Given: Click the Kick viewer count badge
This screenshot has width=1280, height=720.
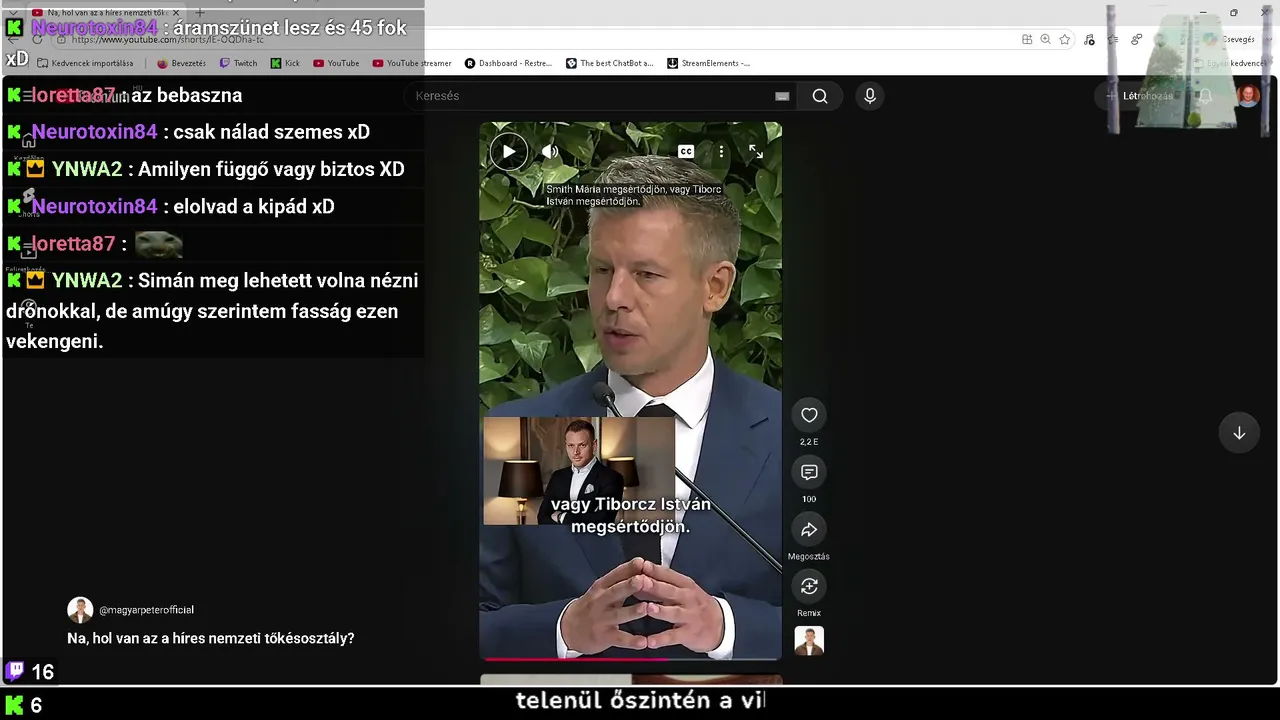Looking at the screenshot, I should 24,705.
